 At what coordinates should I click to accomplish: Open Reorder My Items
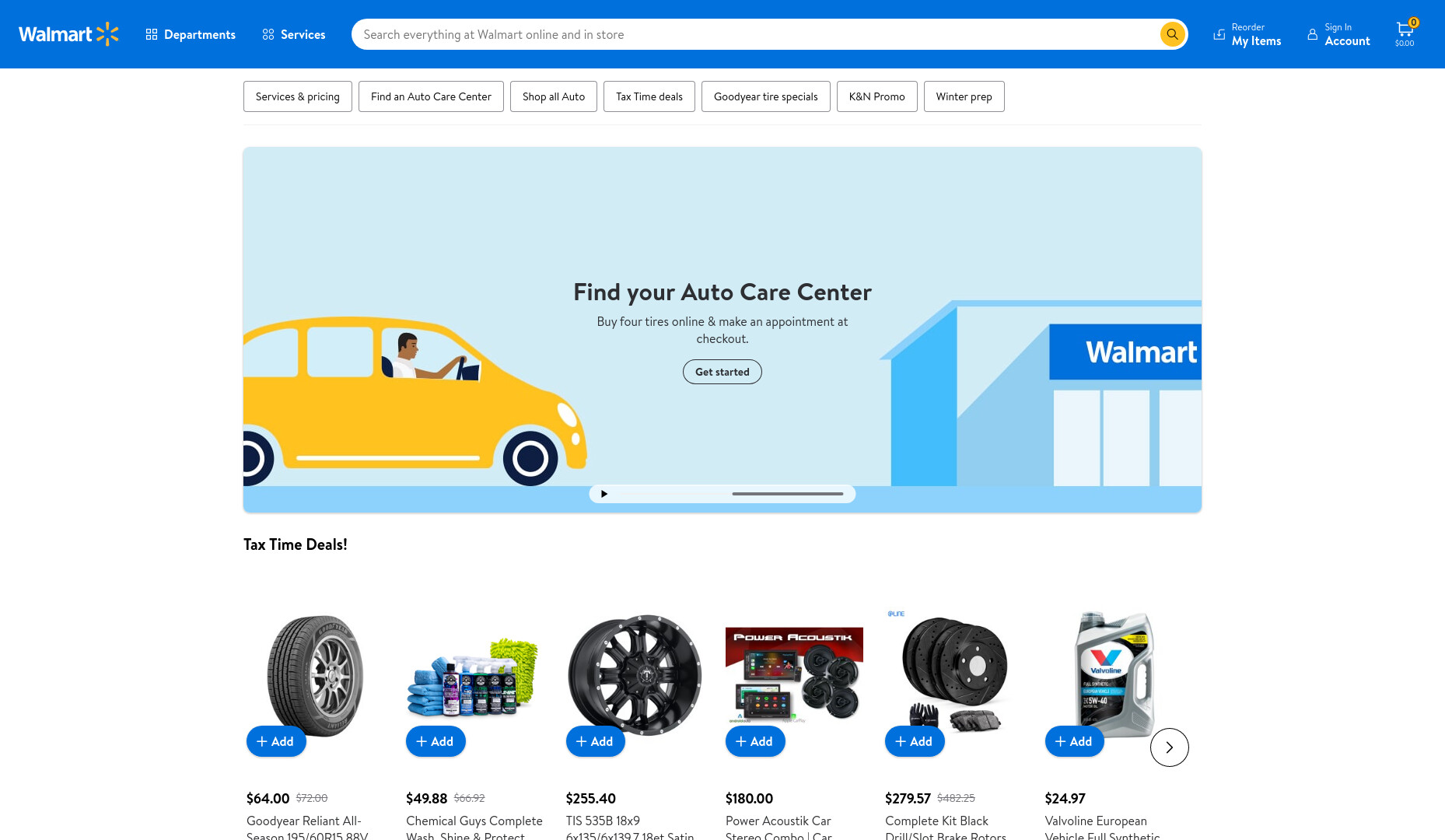(1247, 34)
